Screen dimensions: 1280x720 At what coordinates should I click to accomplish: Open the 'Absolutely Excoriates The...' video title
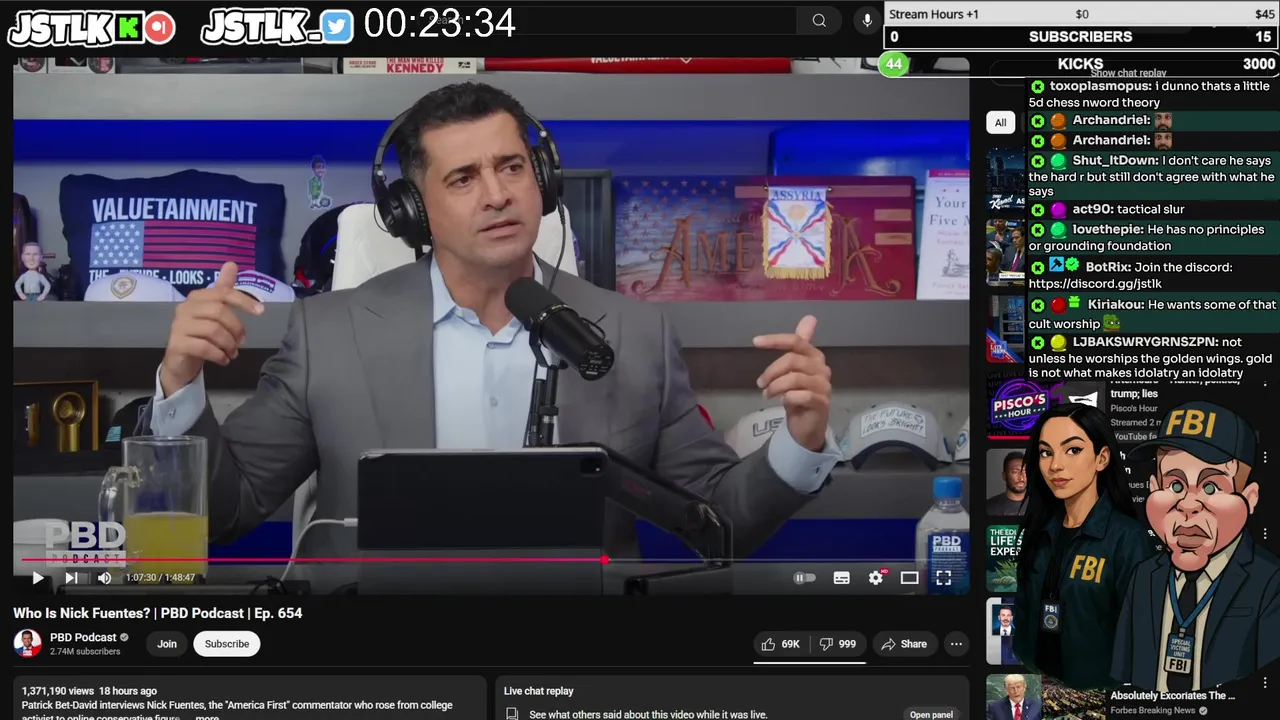pos(1172,696)
